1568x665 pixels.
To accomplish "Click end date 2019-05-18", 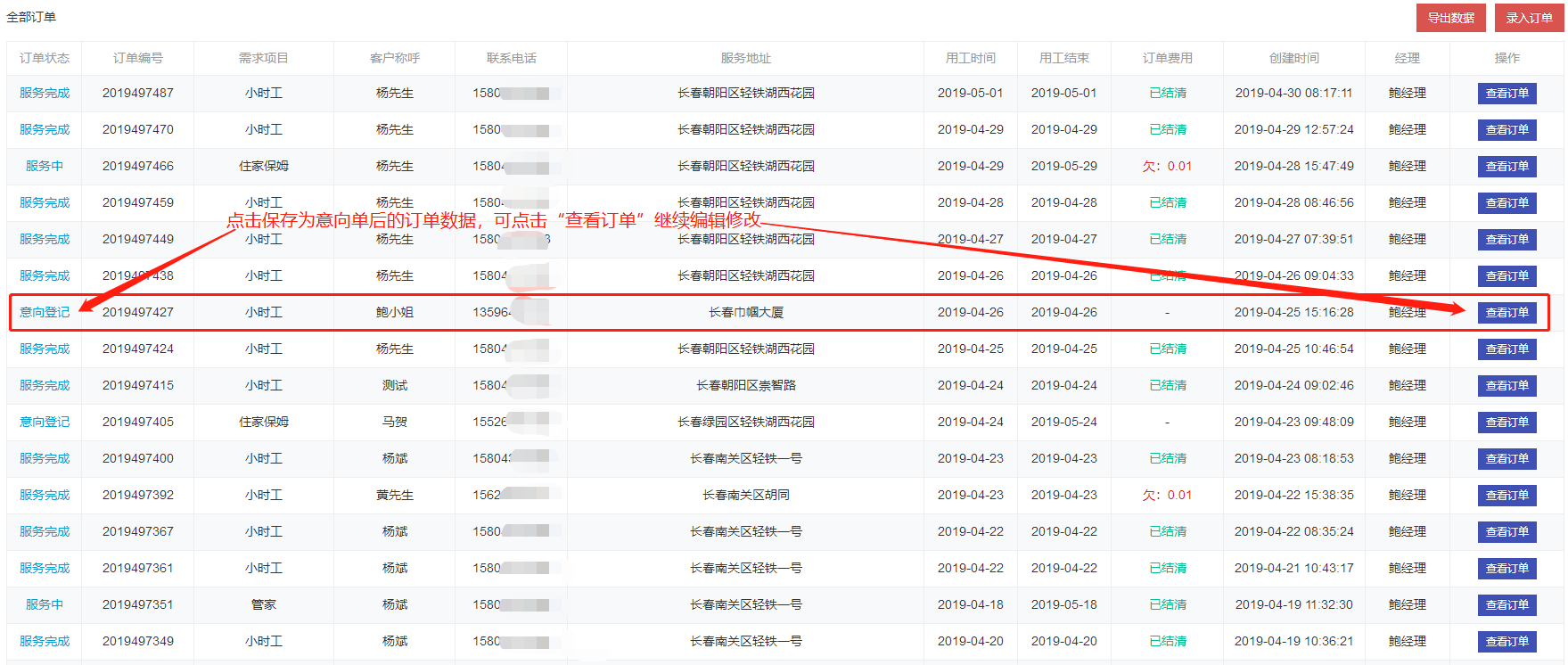I will [x=1064, y=604].
